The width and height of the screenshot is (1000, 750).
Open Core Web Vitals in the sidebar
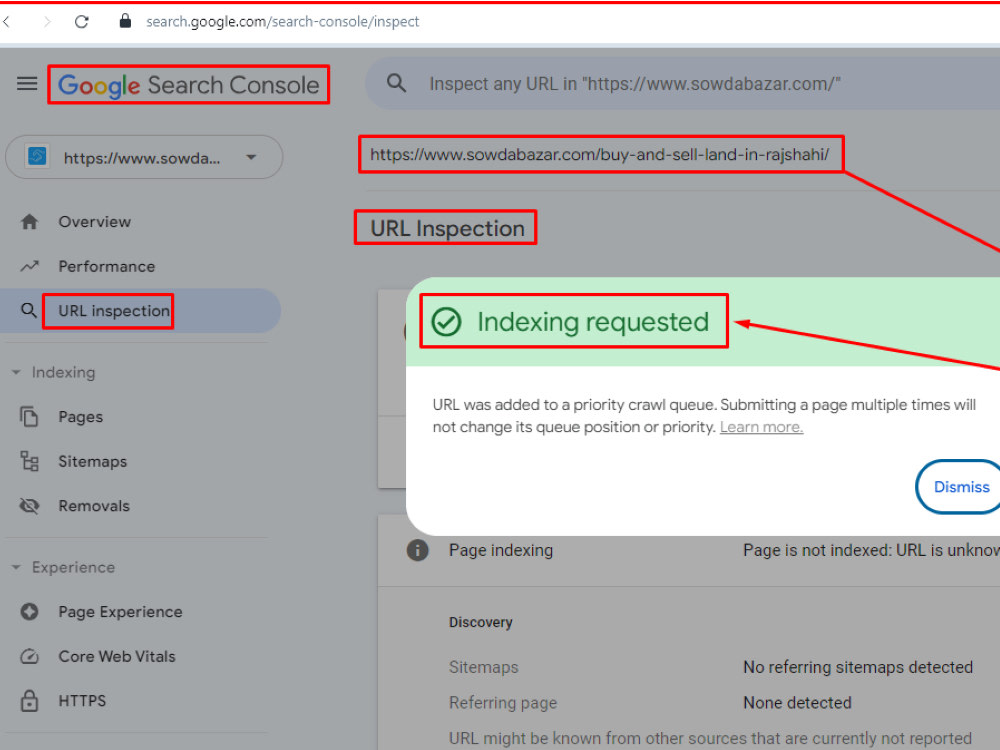click(117, 656)
